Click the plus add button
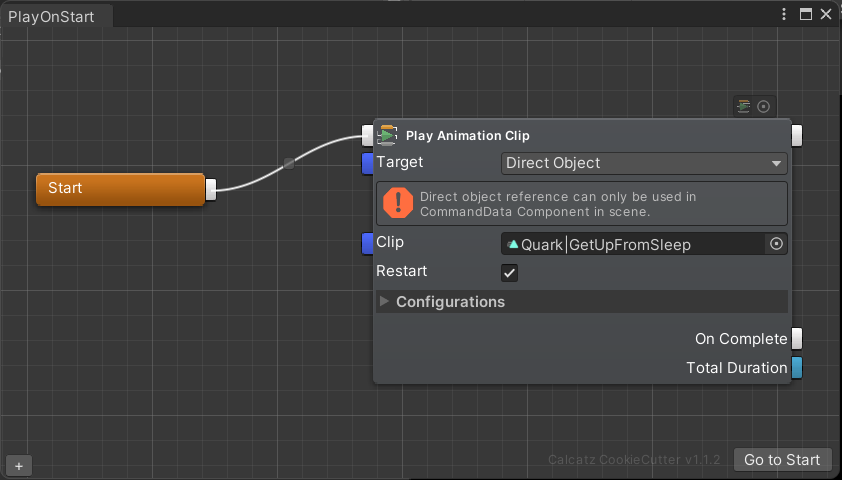Screen dimensions: 842x480 coord(19,466)
